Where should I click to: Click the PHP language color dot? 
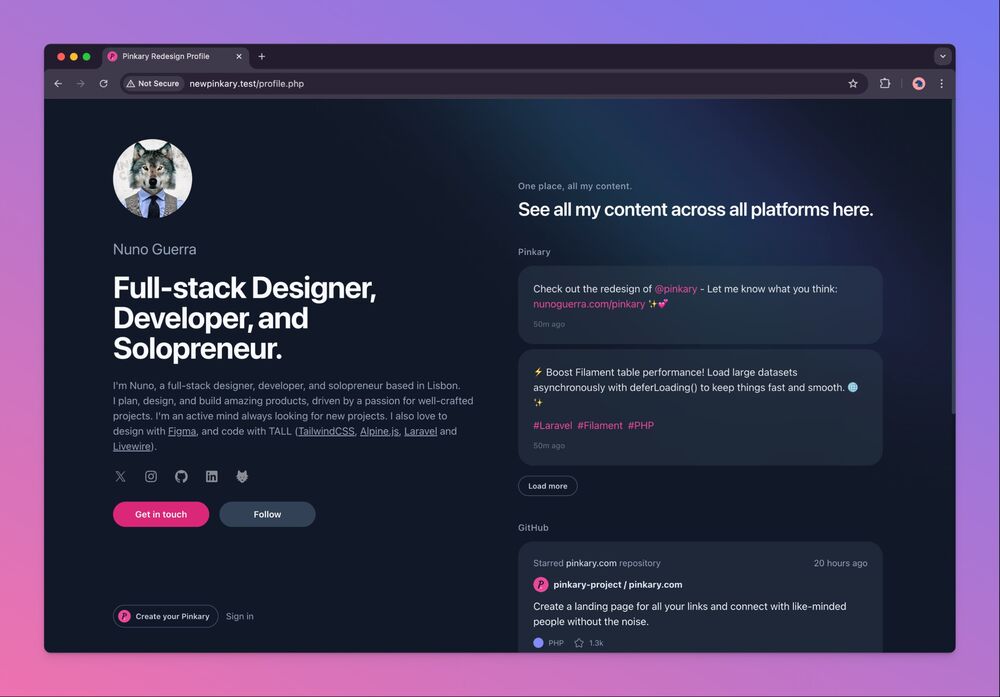(x=538, y=643)
